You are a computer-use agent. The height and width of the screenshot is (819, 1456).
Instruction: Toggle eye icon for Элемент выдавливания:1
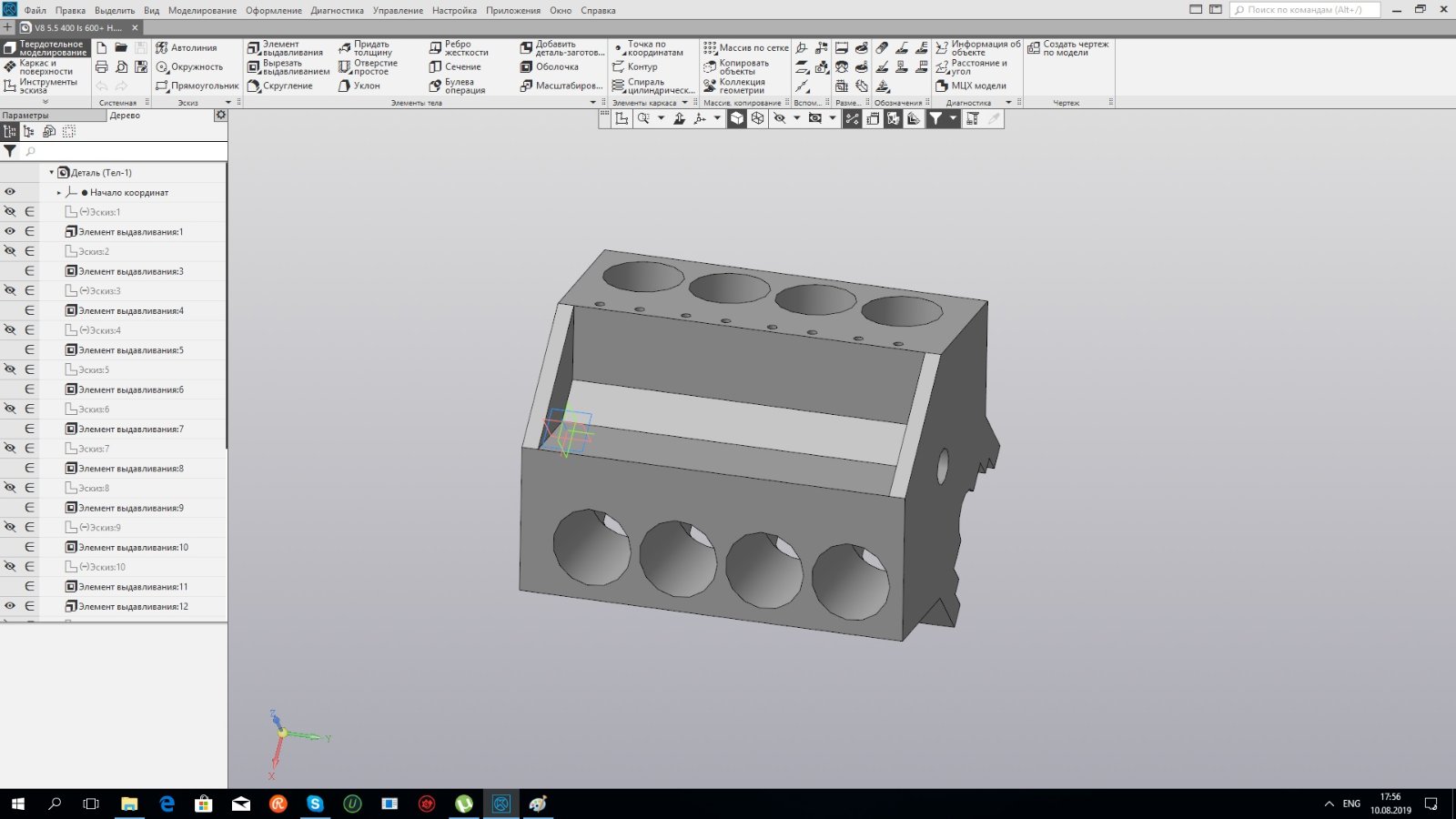pos(10,231)
